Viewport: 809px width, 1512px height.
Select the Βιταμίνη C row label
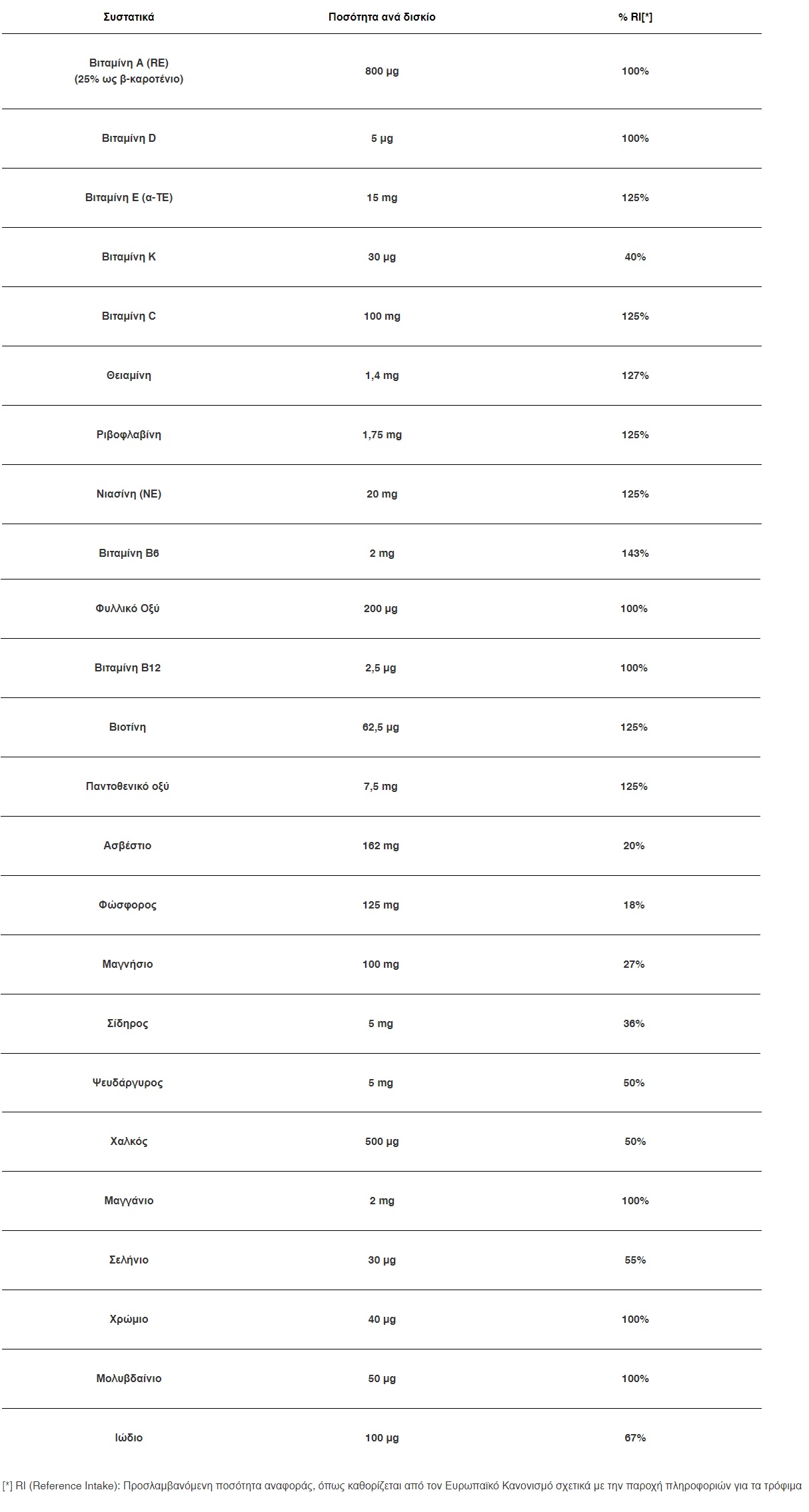point(129,316)
